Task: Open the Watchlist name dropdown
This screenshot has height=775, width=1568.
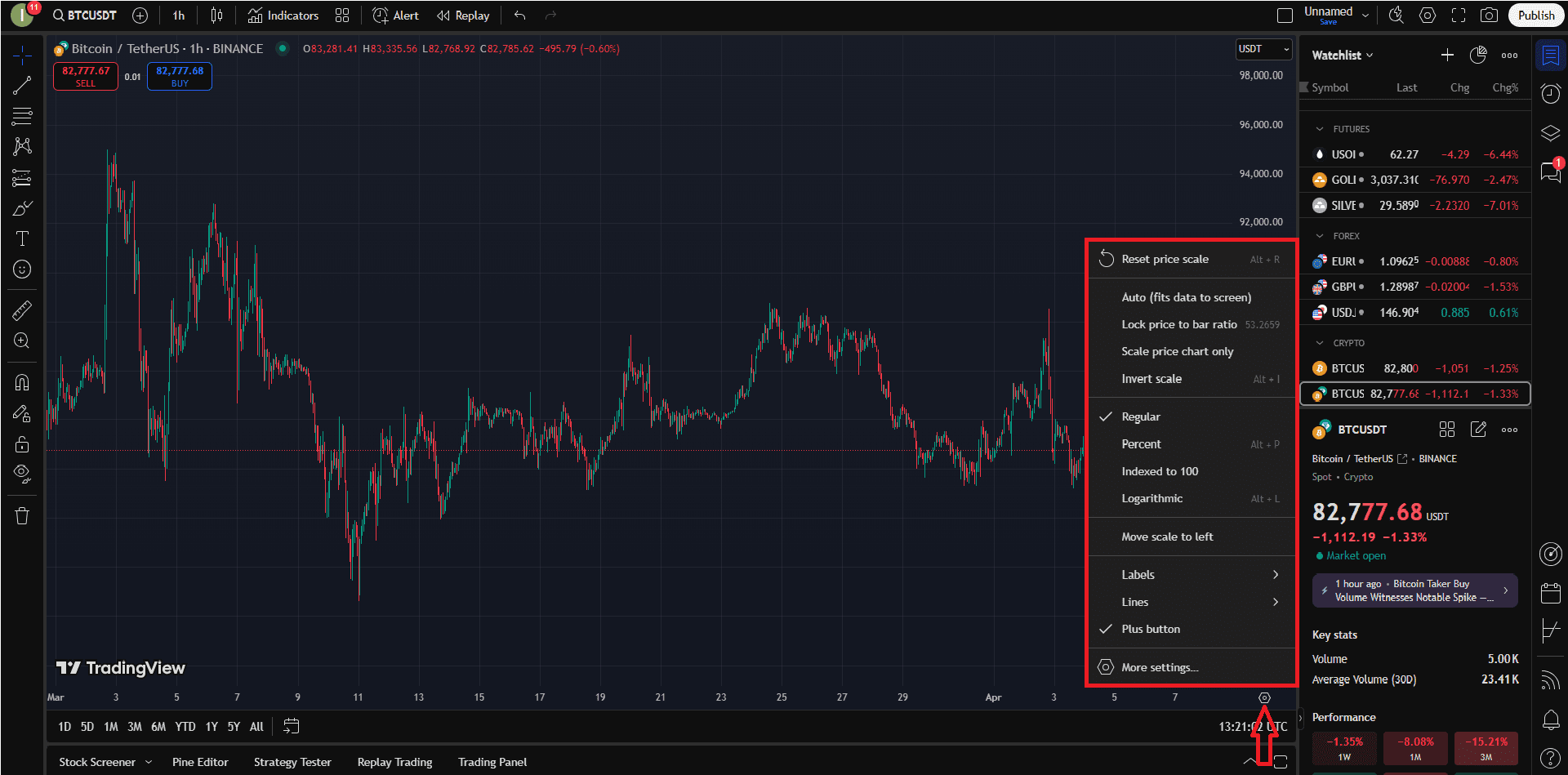Action: pos(1343,56)
